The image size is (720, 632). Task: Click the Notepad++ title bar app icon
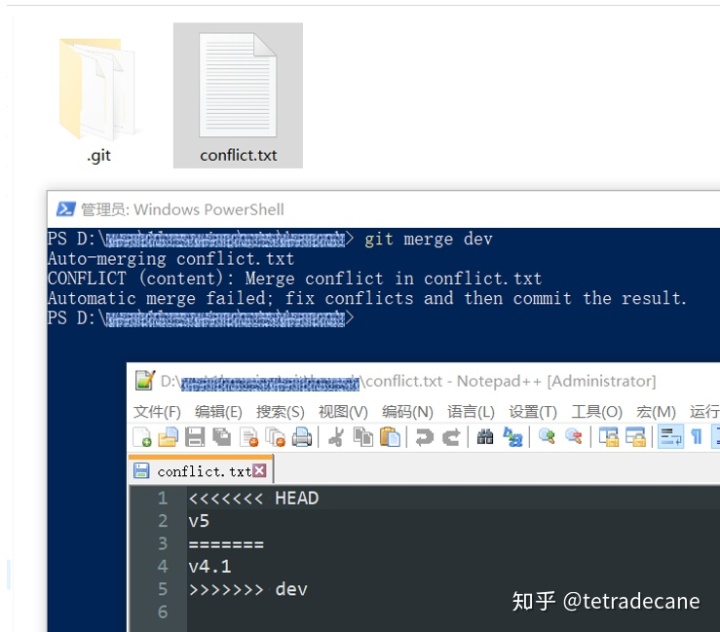point(145,380)
